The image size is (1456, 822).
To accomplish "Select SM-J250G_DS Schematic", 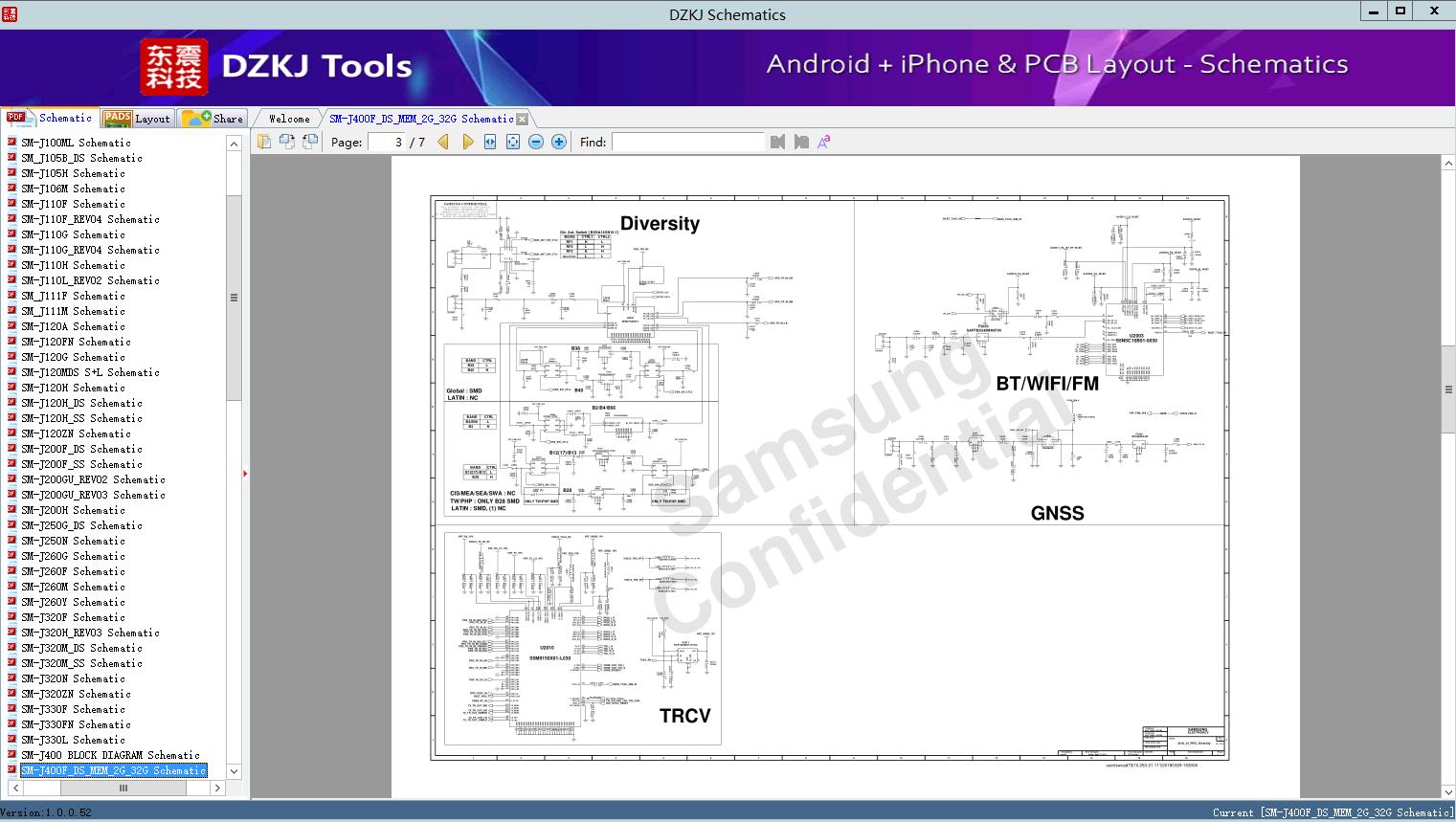I will [81, 525].
